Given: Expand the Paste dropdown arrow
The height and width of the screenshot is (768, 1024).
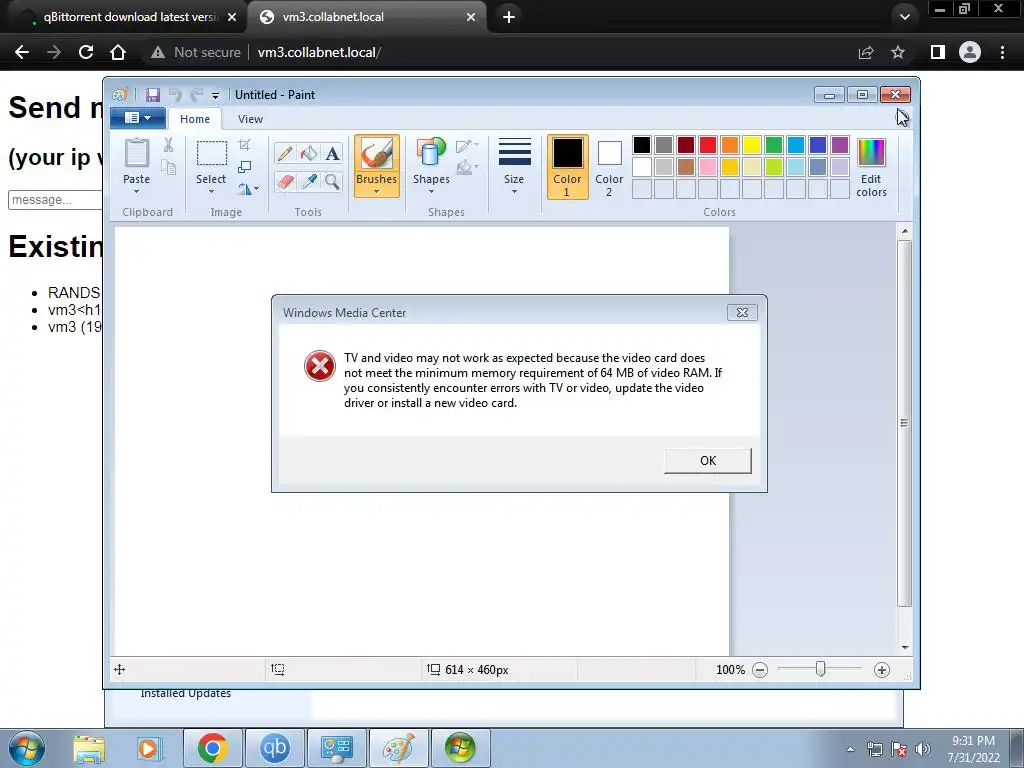Looking at the screenshot, I should click(x=136, y=192).
